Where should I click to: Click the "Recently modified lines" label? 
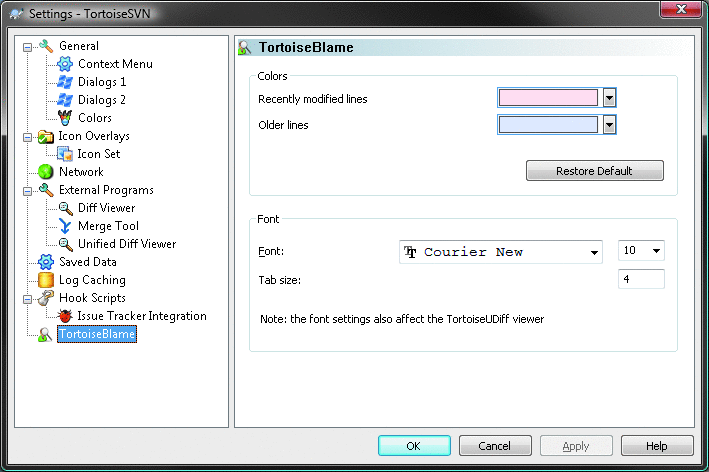click(x=313, y=99)
